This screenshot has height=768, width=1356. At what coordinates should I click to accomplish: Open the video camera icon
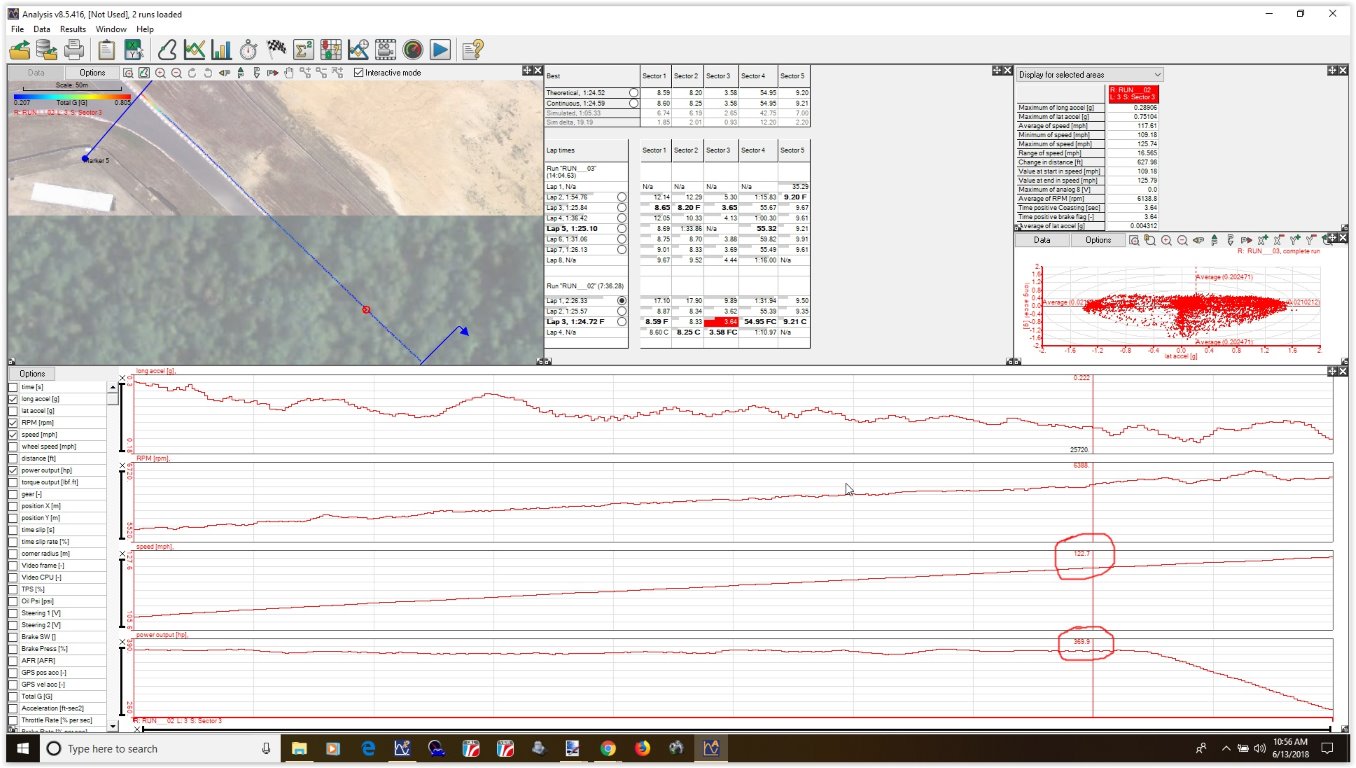click(385, 49)
